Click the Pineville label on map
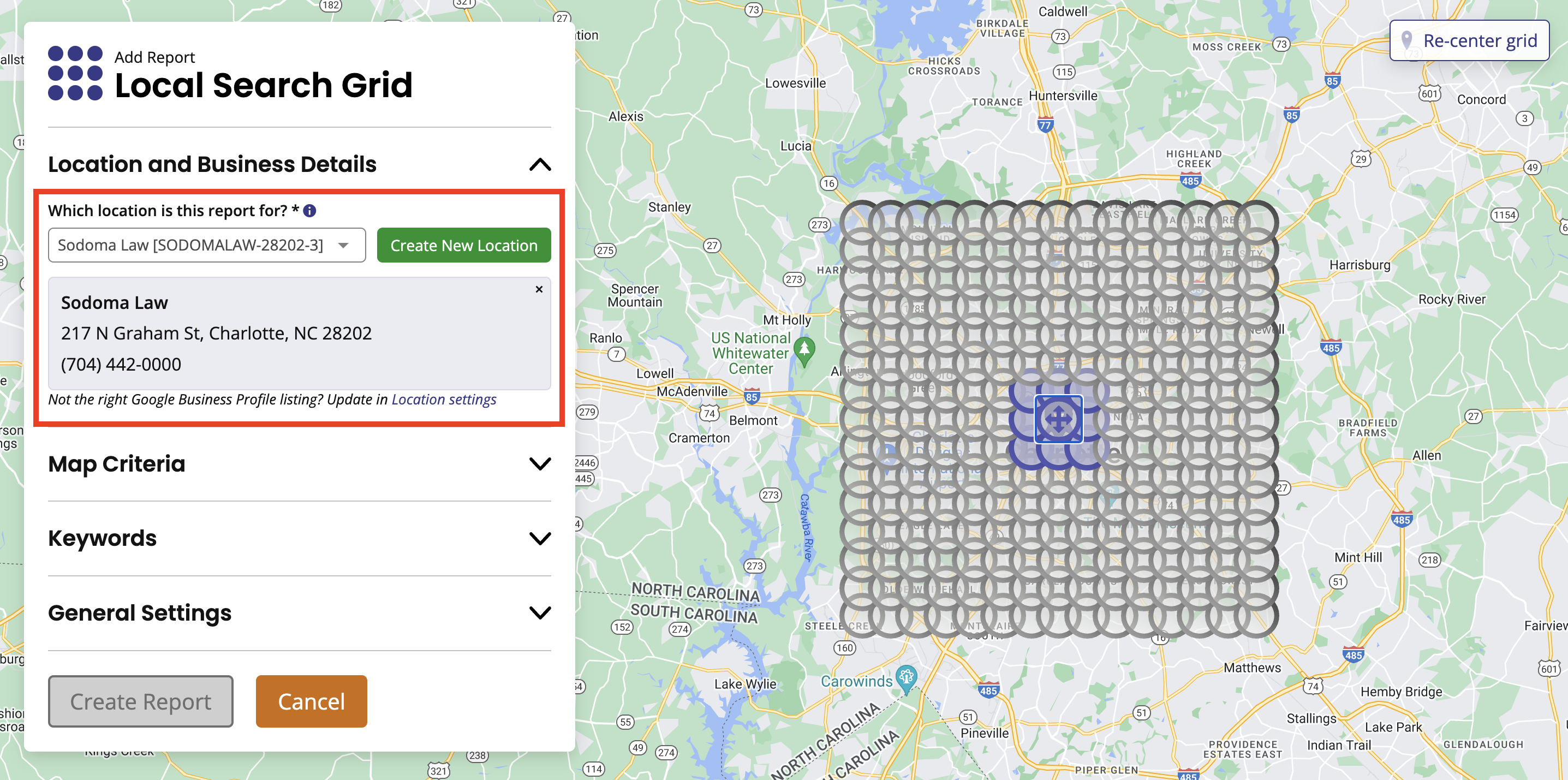 [984, 733]
